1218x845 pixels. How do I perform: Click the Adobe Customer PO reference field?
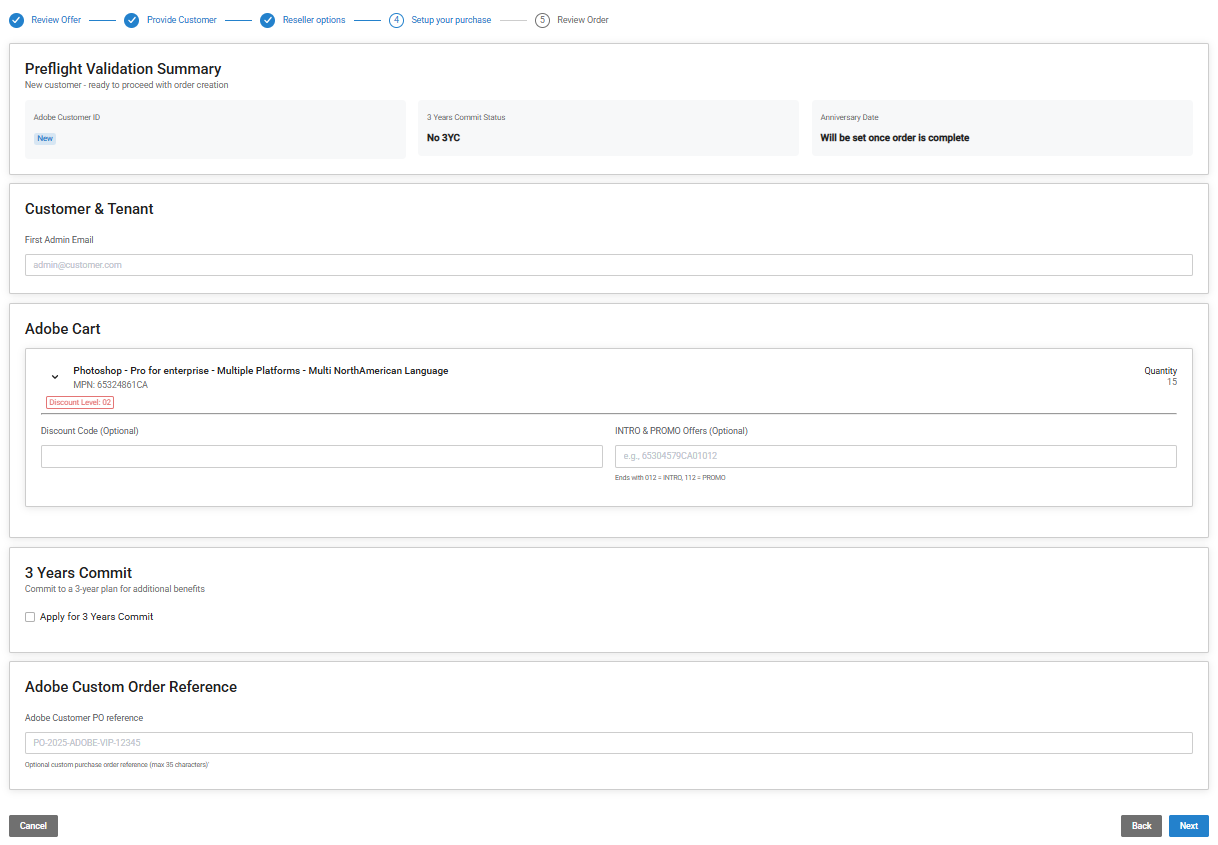(608, 743)
